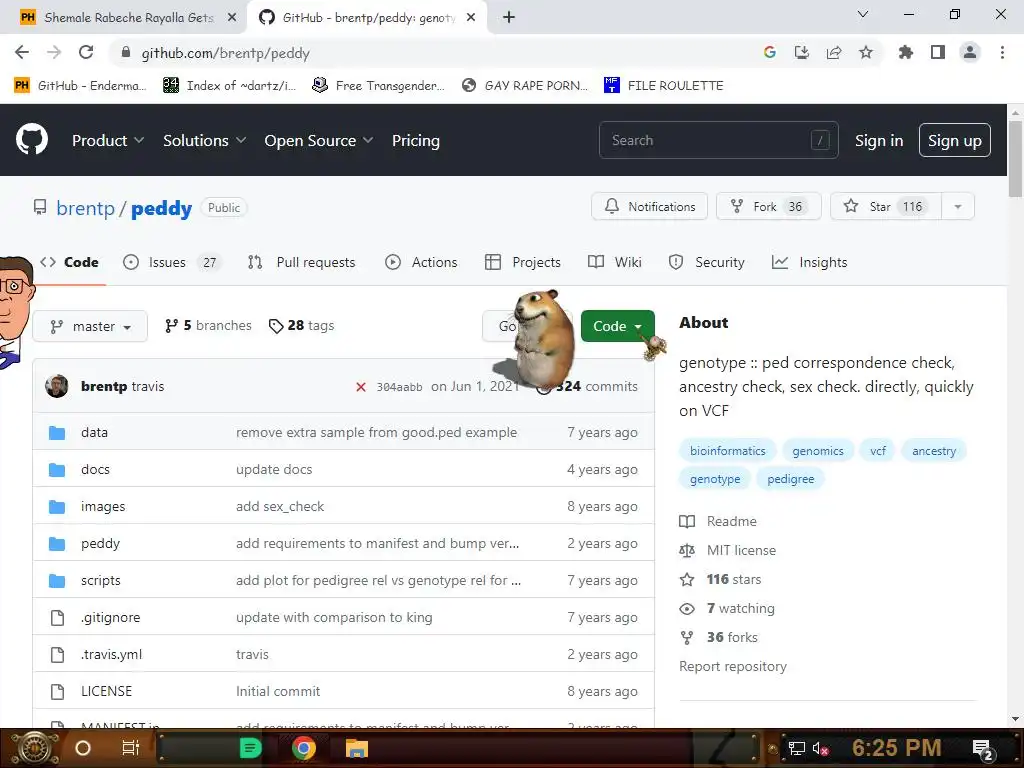Viewport: 1024px width, 768px height.
Task: Click the muted volume tray icon
Action: tap(820, 748)
